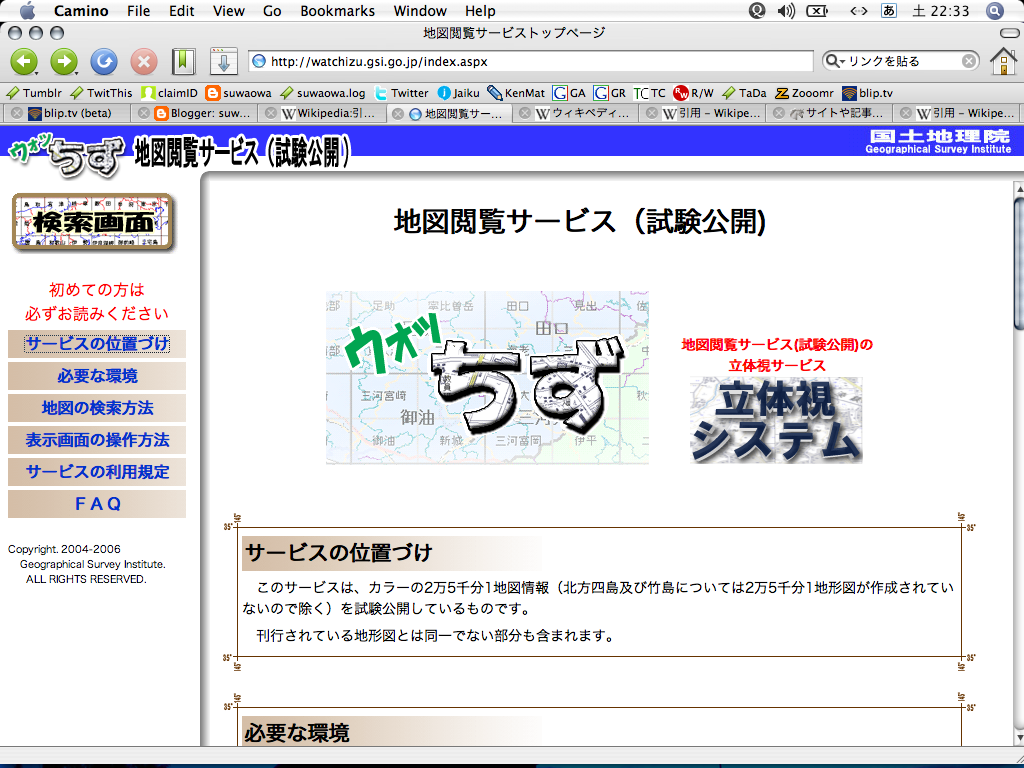Open the Bookmarks menu
1024x768 pixels.
point(338,10)
